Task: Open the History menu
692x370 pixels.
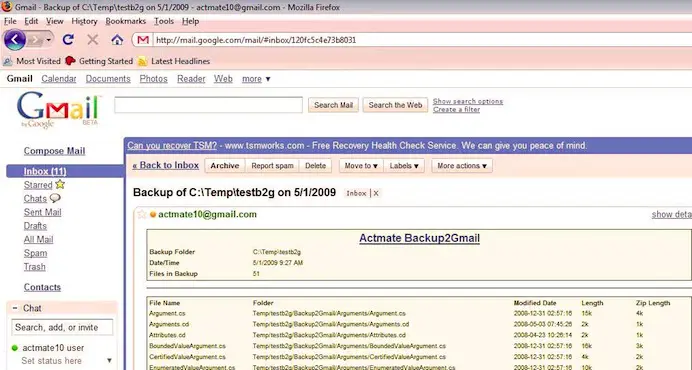Action: [x=84, y=21]
